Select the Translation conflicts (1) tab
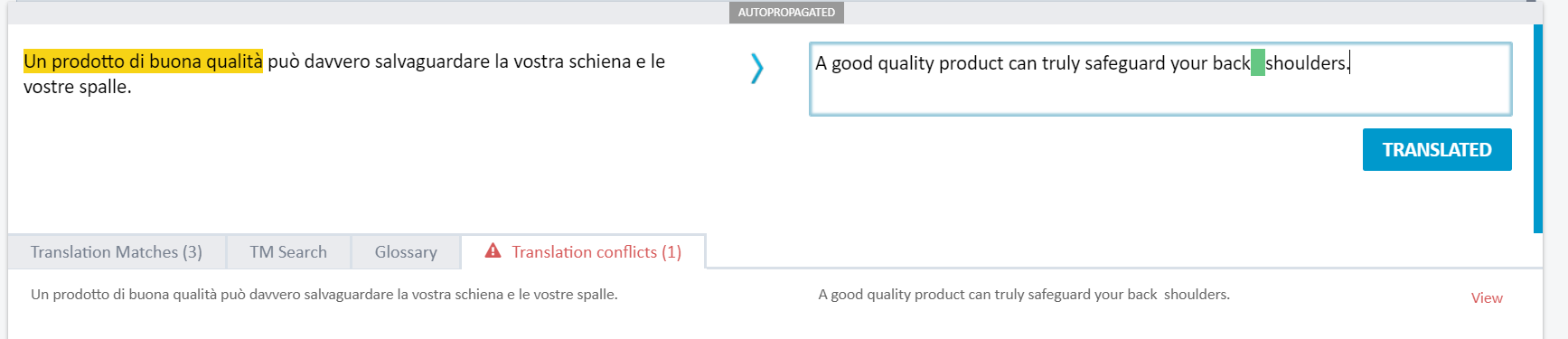Screen dimensions: 1568x339 click(x=583, y=252)
